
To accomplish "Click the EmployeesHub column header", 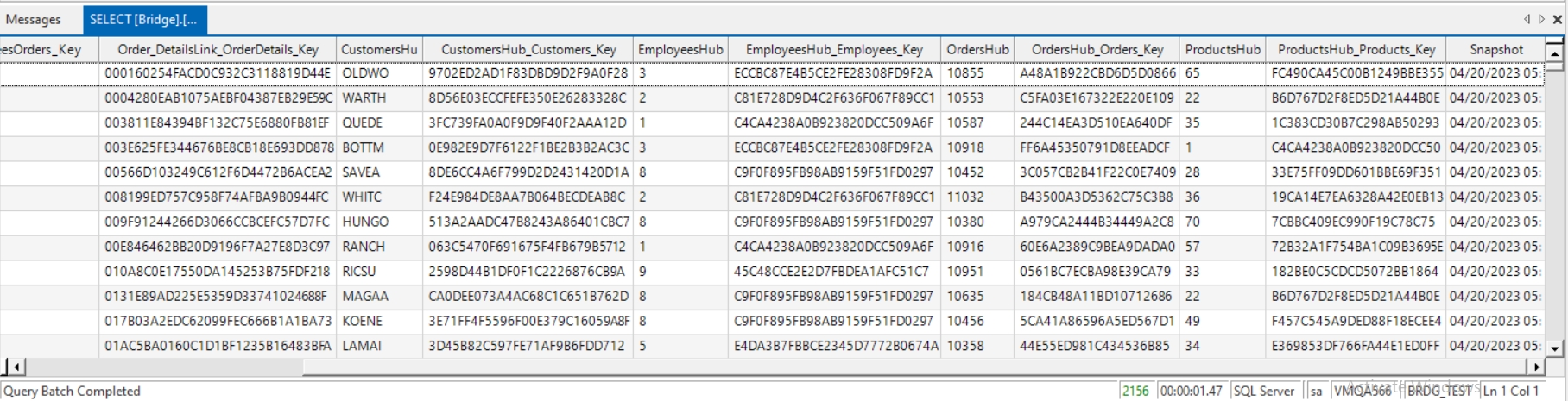I will pyautogui.click(x=680, y=49).
